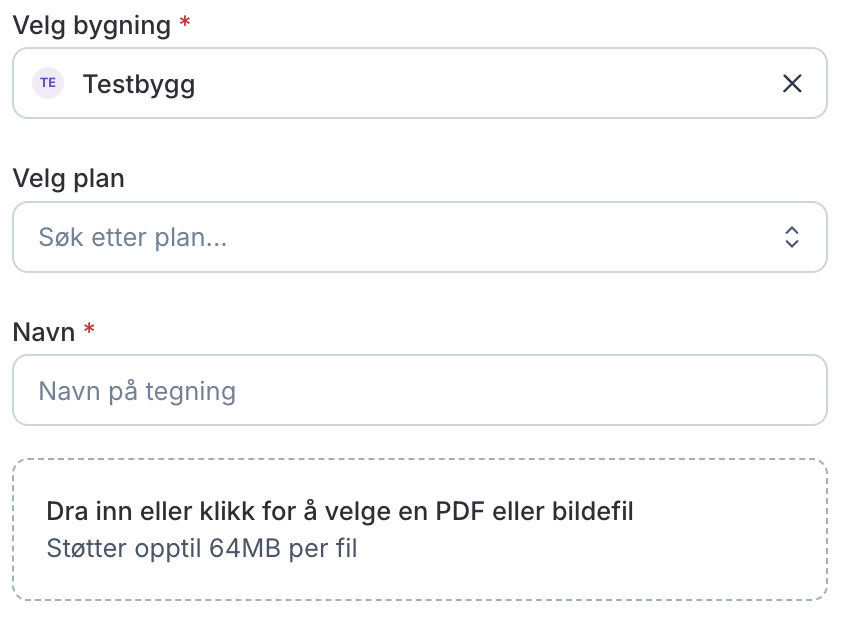Click empty space inside the Navn input
The image size is (846, 620).
pyautogui.click(x=529, y=390)
